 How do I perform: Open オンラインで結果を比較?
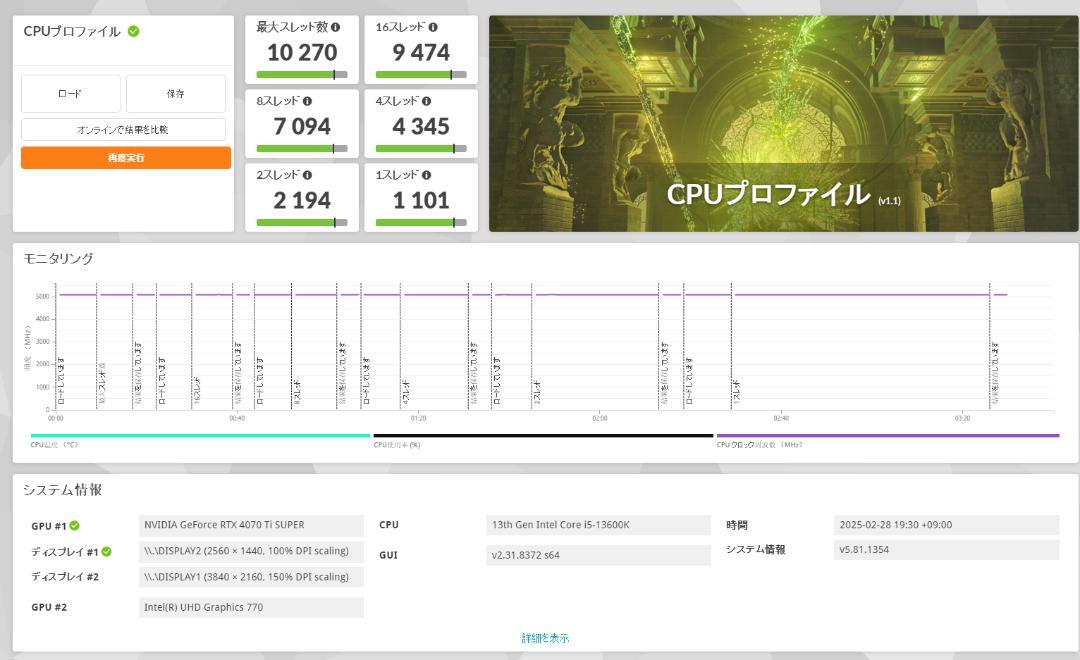123,130
